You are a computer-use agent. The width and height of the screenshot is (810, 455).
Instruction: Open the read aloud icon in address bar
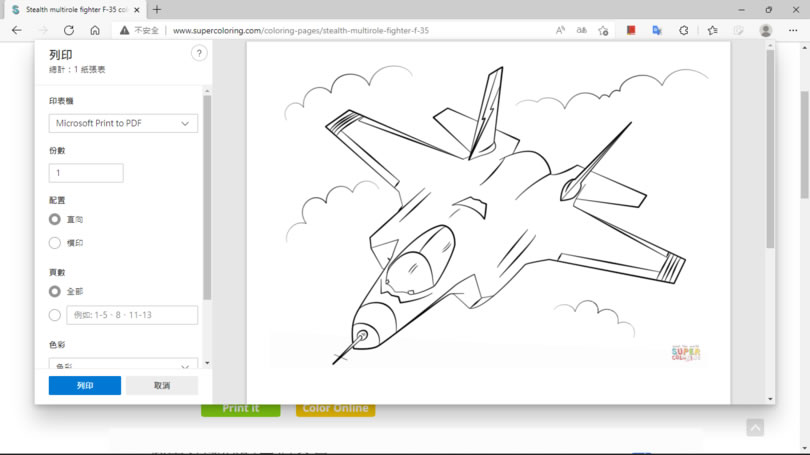tap(560, 30)
